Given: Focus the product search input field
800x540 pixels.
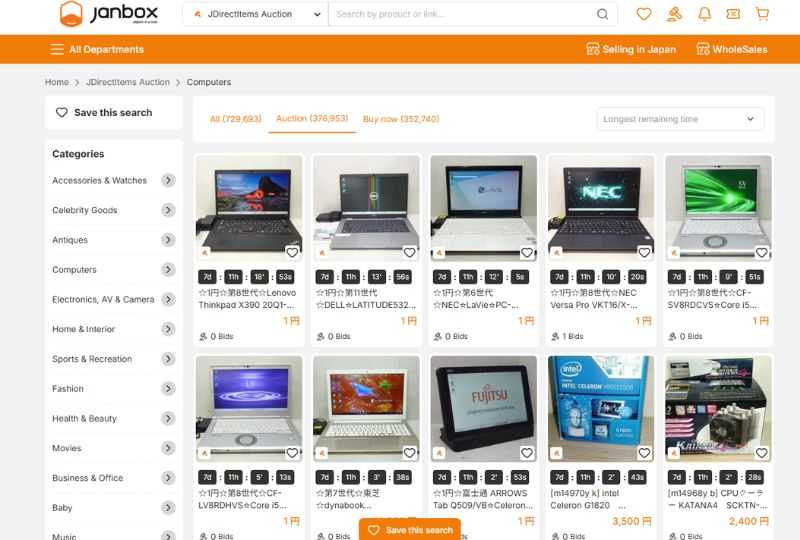Looking at the screenshot, I should (463, 14).
